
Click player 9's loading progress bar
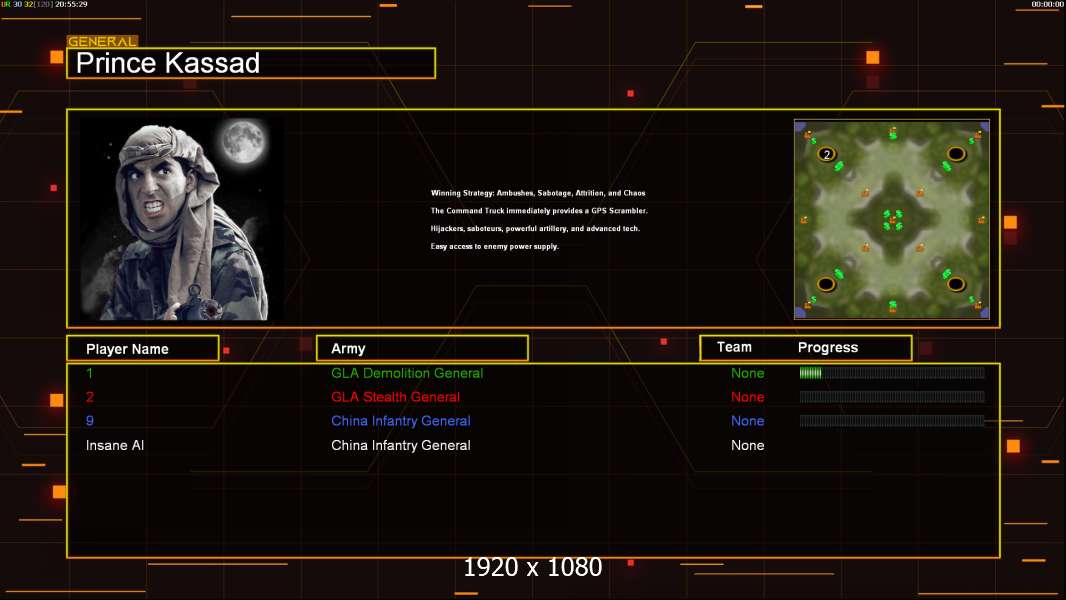tap(892, 421)
